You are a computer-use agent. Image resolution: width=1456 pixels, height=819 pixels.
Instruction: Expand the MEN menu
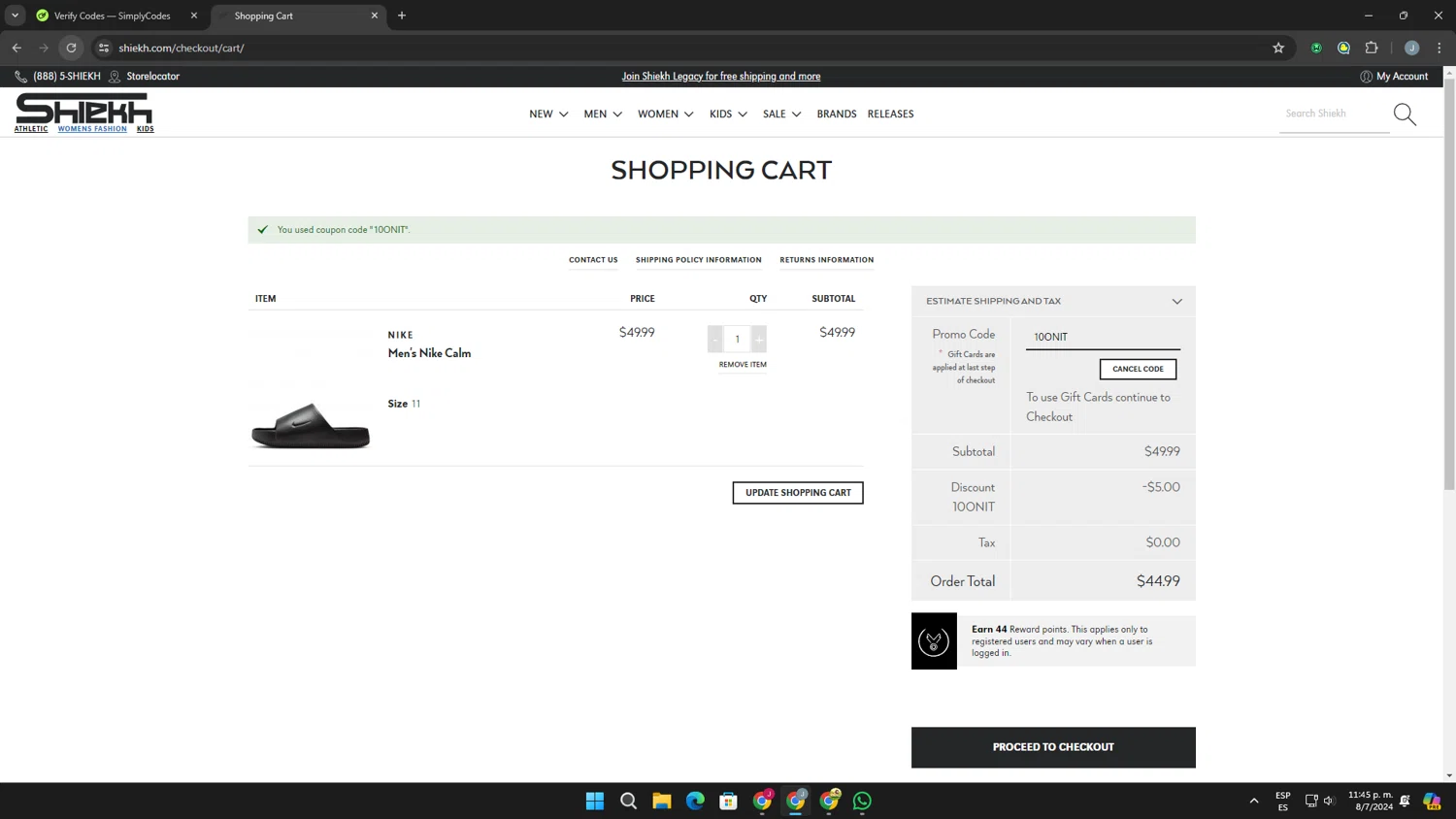pyautogui.click(x=603, y=114)
